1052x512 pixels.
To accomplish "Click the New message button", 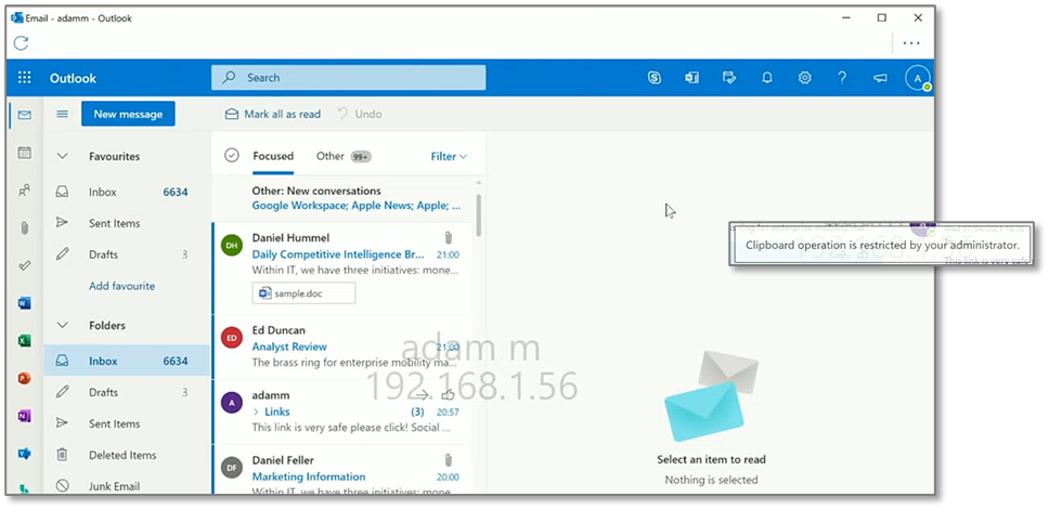I will click(128, 114).
